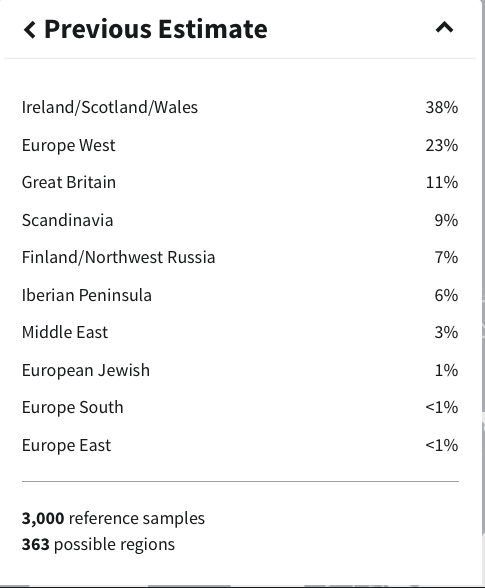Click the 363 possible regions text

(98, 544)
